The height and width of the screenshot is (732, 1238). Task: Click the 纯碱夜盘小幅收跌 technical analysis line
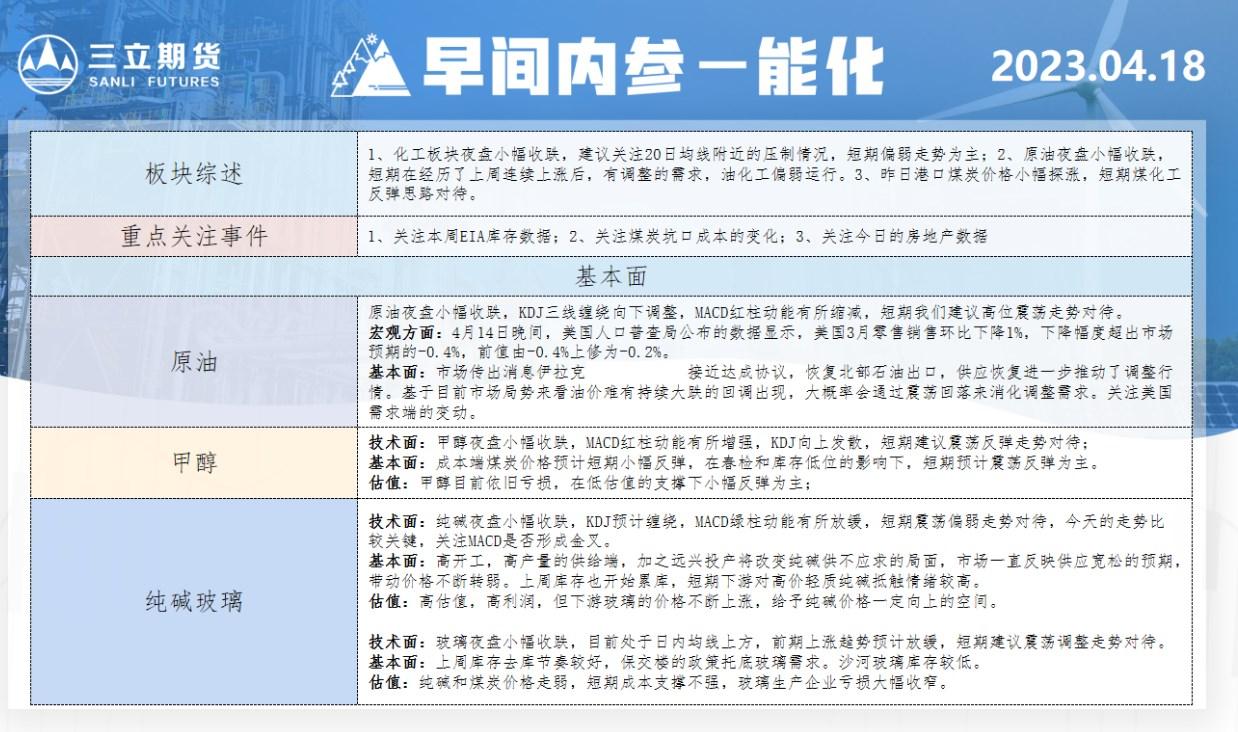click(x=767, y=522)
